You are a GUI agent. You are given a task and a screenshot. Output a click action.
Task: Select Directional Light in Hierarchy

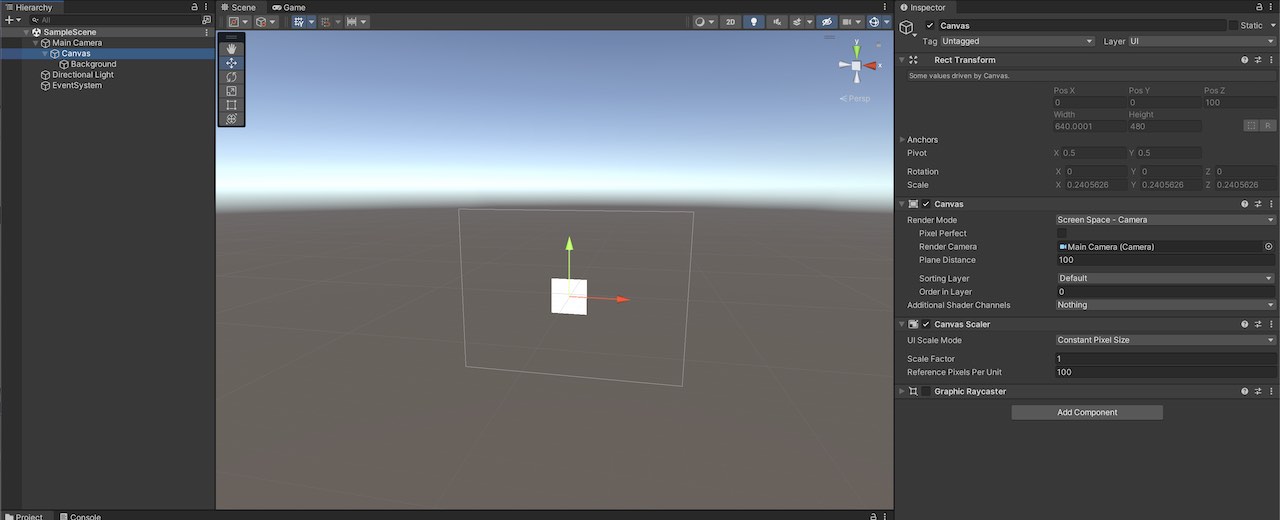[x=83, y=75]
